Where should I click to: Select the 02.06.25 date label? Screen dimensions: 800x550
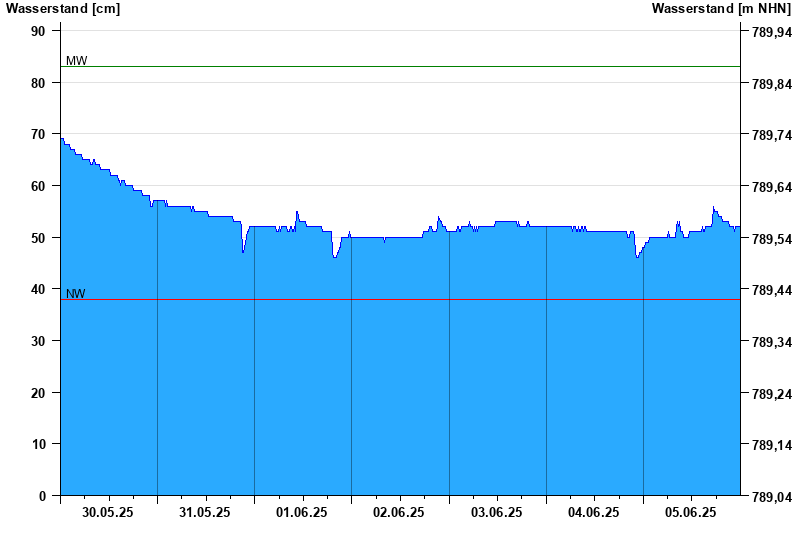[399, 512]
